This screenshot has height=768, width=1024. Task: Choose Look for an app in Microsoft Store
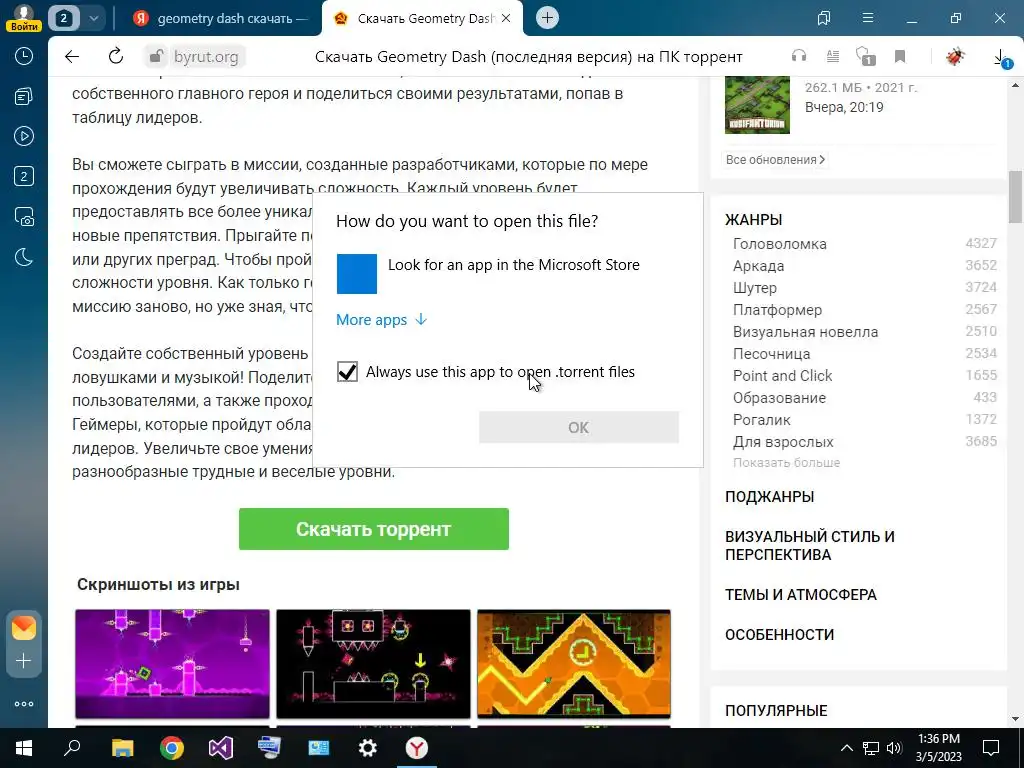coord(488,274)
